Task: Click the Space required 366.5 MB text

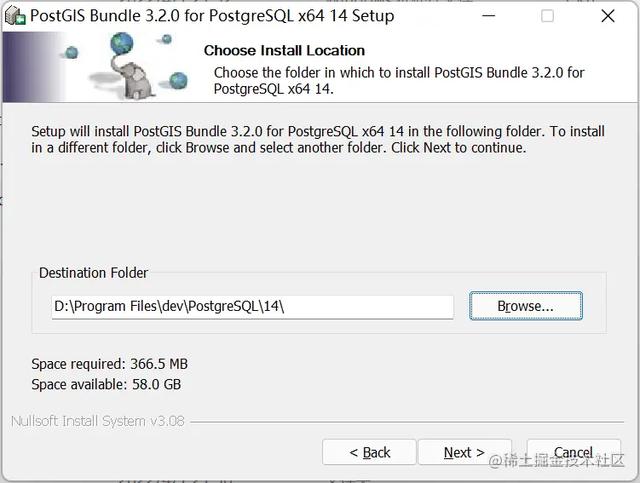Action: [x=109, y=364]
